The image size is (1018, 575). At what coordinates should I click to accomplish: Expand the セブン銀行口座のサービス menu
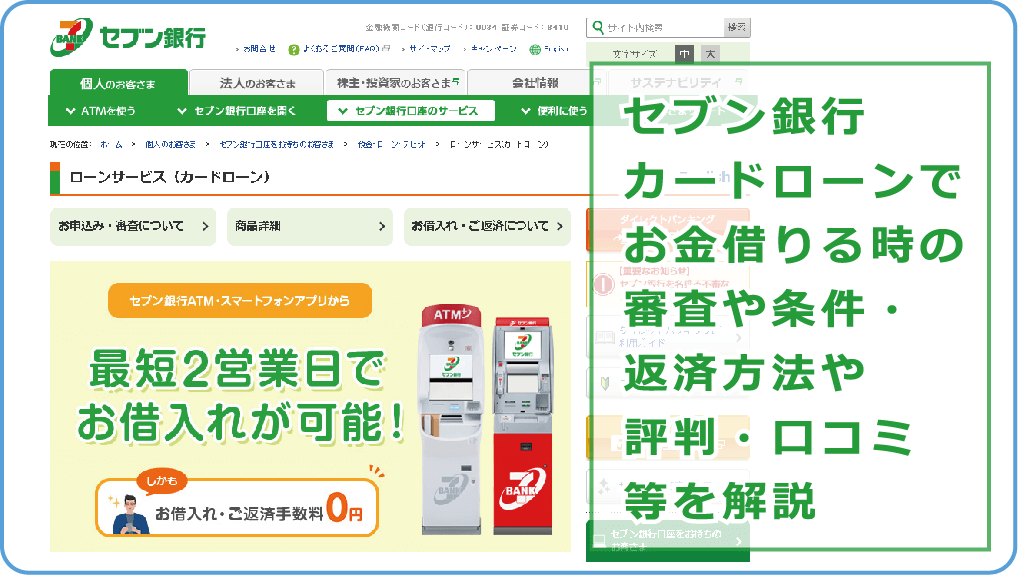coord(410,111)
